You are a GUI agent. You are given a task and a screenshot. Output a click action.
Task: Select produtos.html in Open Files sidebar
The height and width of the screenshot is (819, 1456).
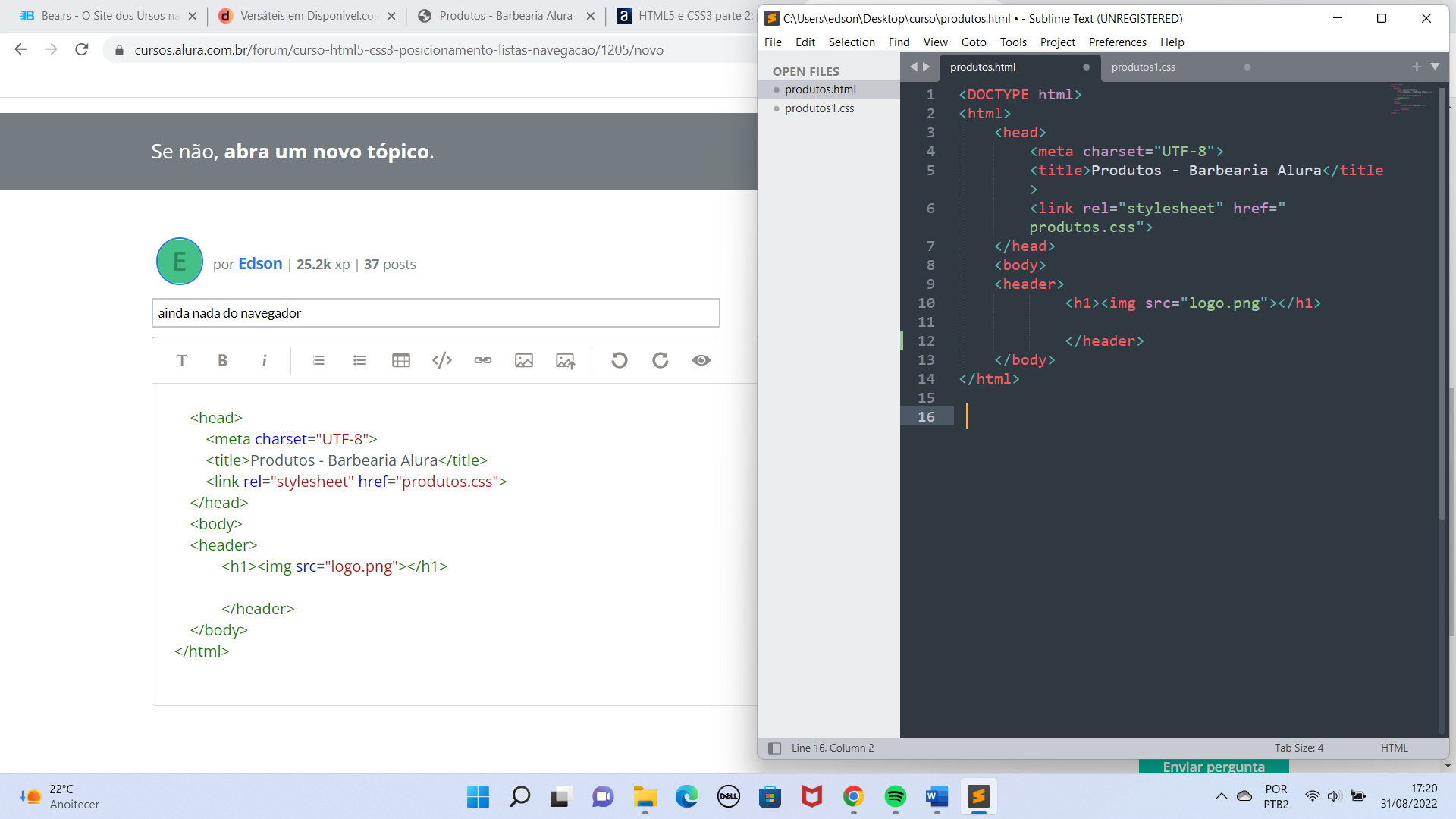829,89
